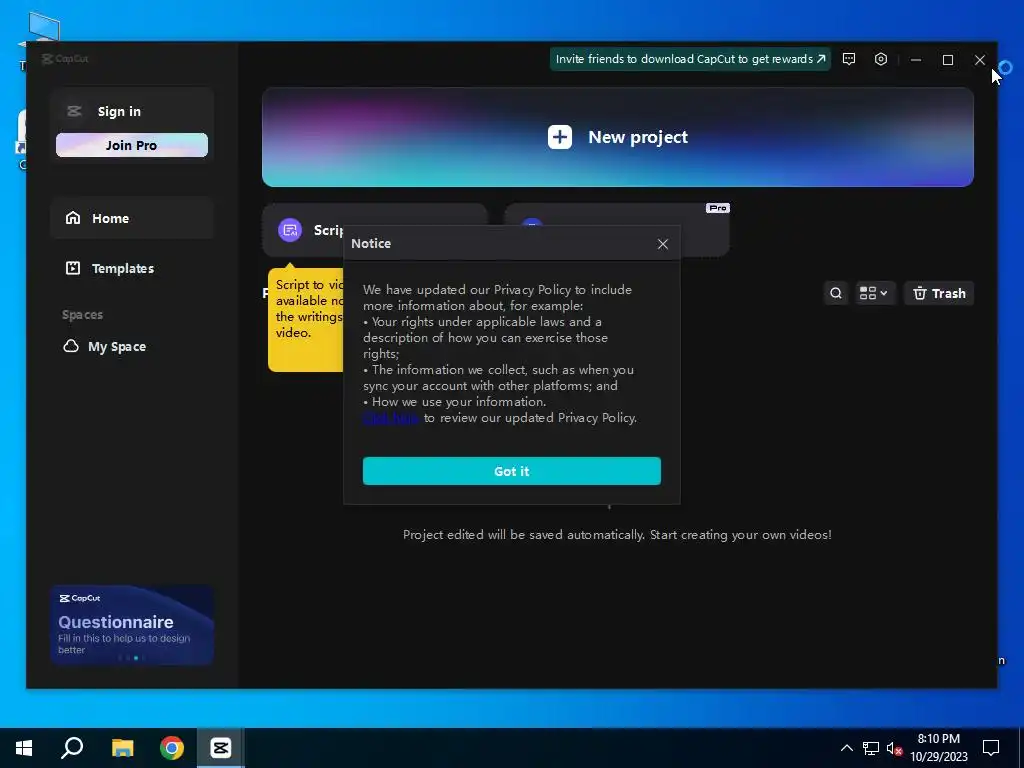Click the New project plus icon
The image size is (1024, 768).
tap(560, 137)
